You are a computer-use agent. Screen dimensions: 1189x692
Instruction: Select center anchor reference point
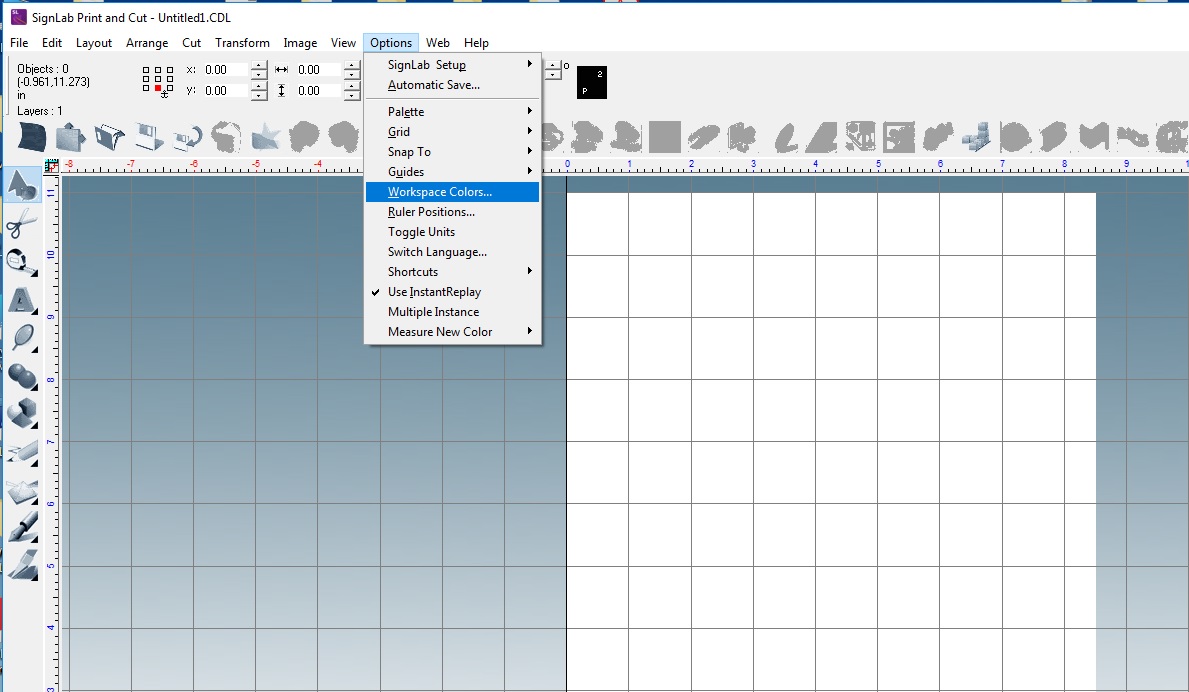(158, 79)
